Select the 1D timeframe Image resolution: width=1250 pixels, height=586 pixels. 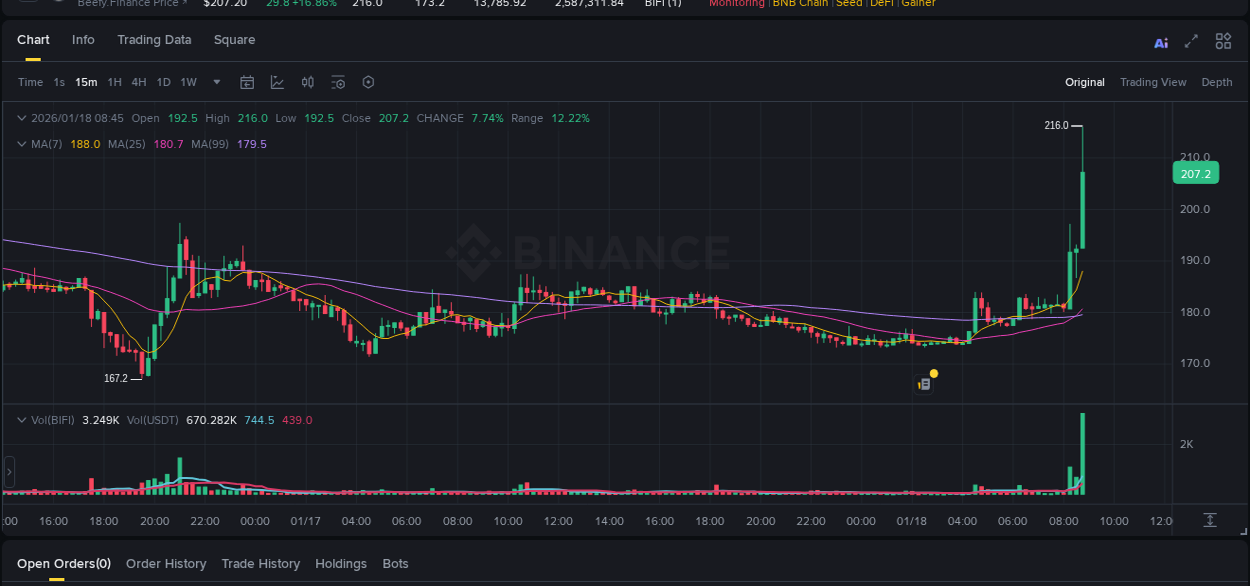(x=163, y=82)
